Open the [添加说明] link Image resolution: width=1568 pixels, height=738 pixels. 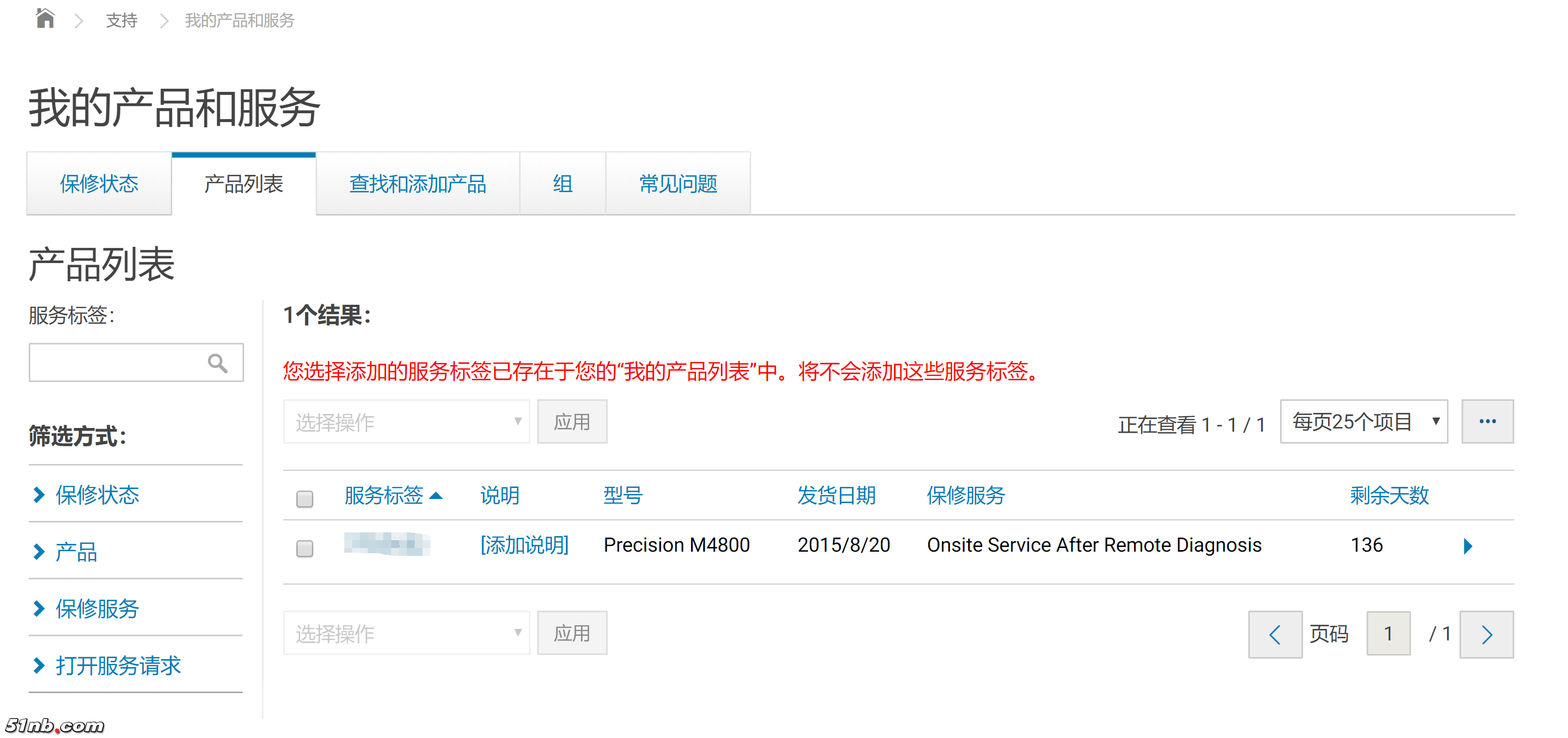coord(524,545)
